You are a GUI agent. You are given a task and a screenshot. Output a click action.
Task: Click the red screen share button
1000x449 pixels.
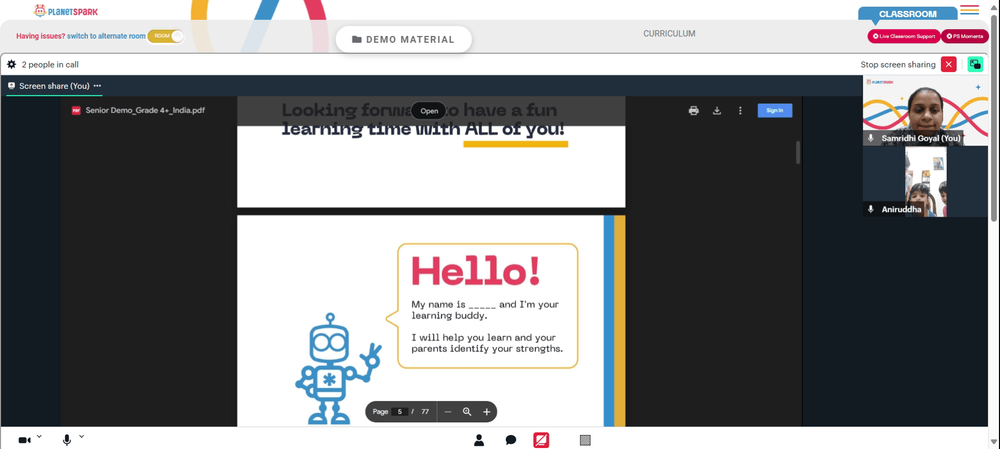pos(541,440)
